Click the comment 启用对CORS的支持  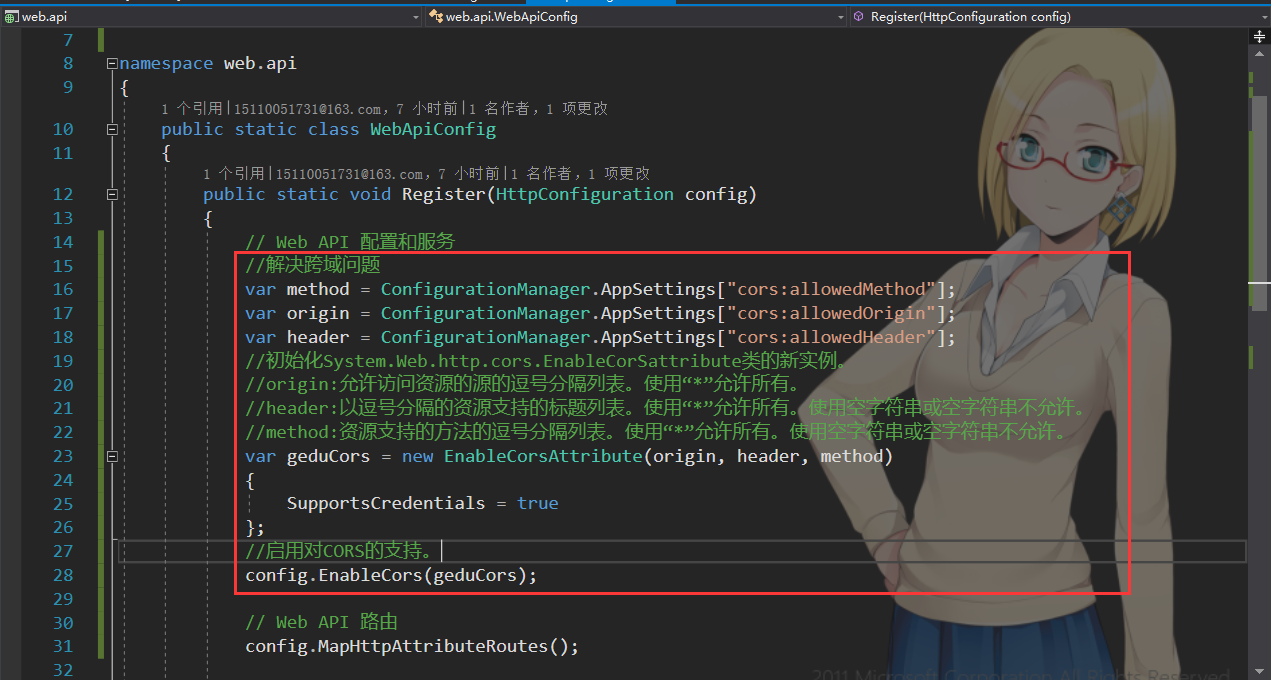pos(340,550)
